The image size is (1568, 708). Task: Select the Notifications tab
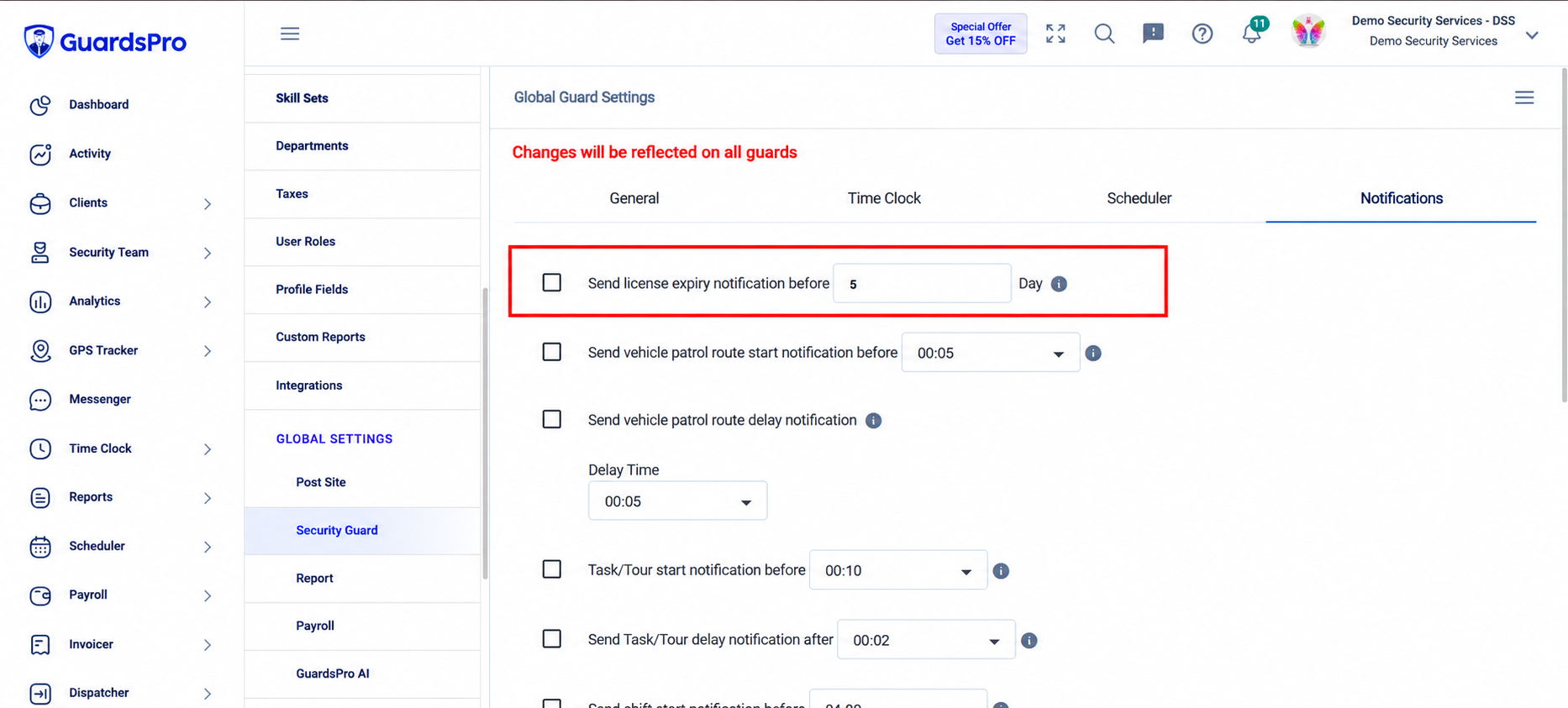coord(1401,198)
